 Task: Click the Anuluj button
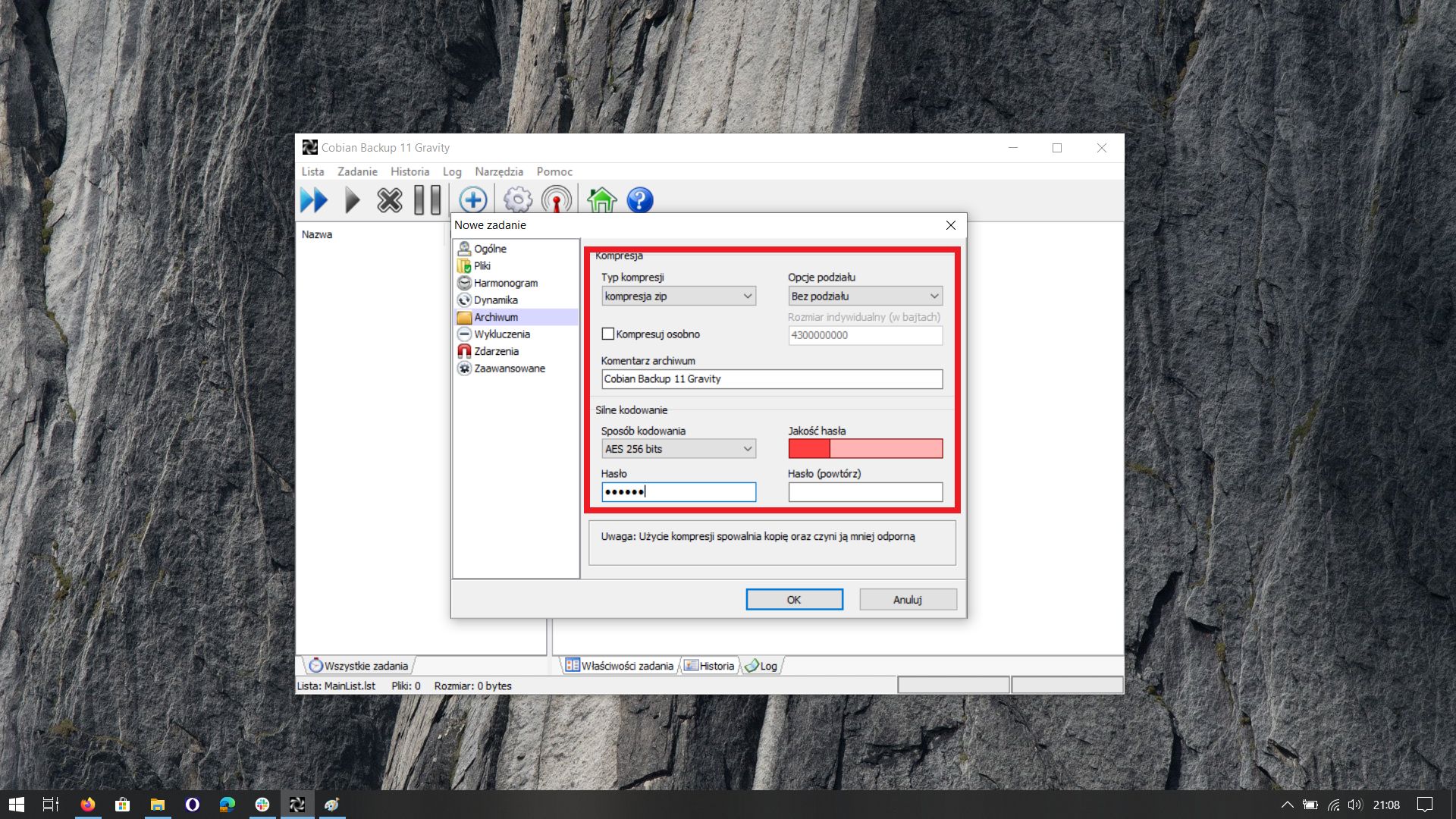pos(907,600)
